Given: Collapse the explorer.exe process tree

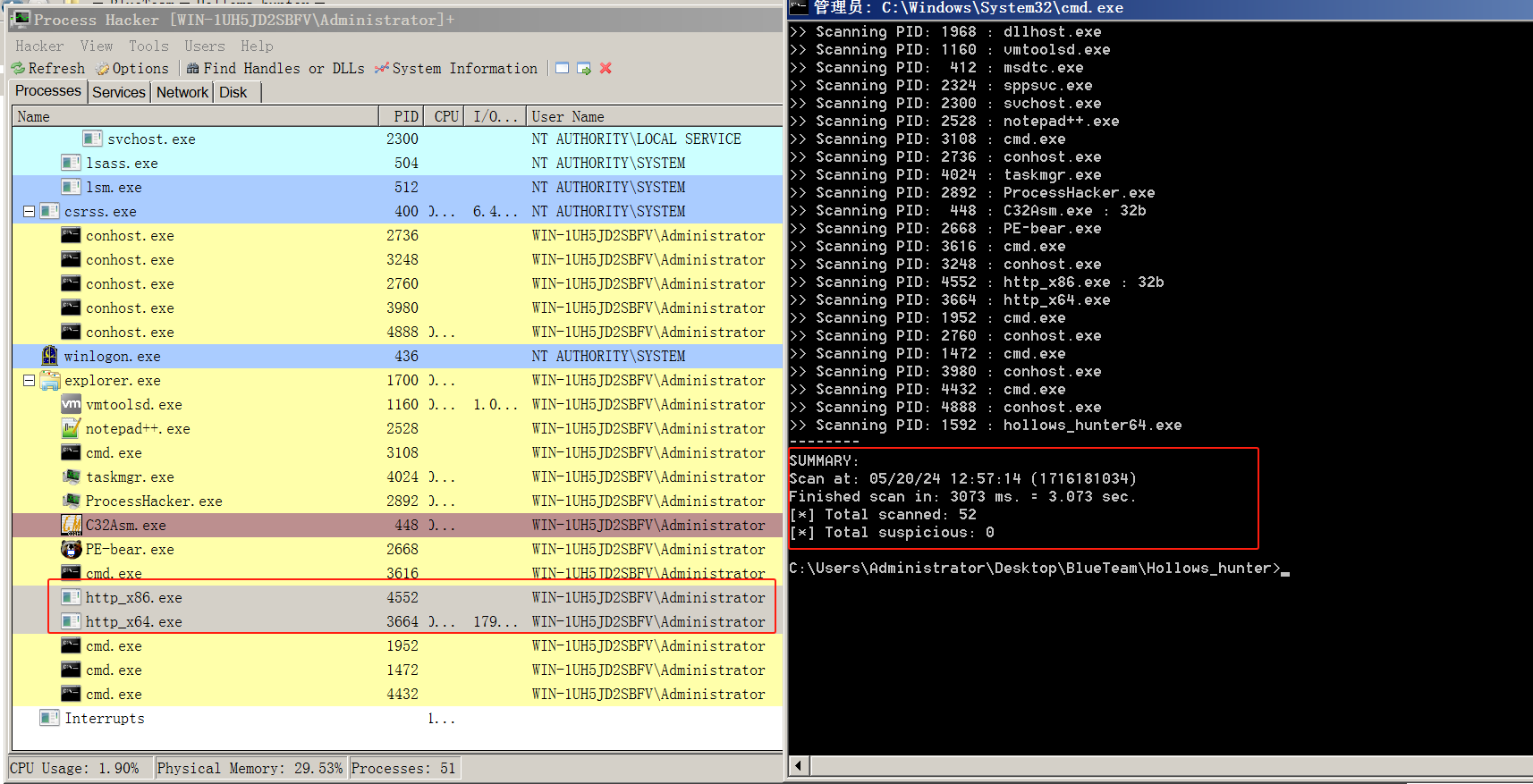Looking at the screenshot, I should click(29, 380).
